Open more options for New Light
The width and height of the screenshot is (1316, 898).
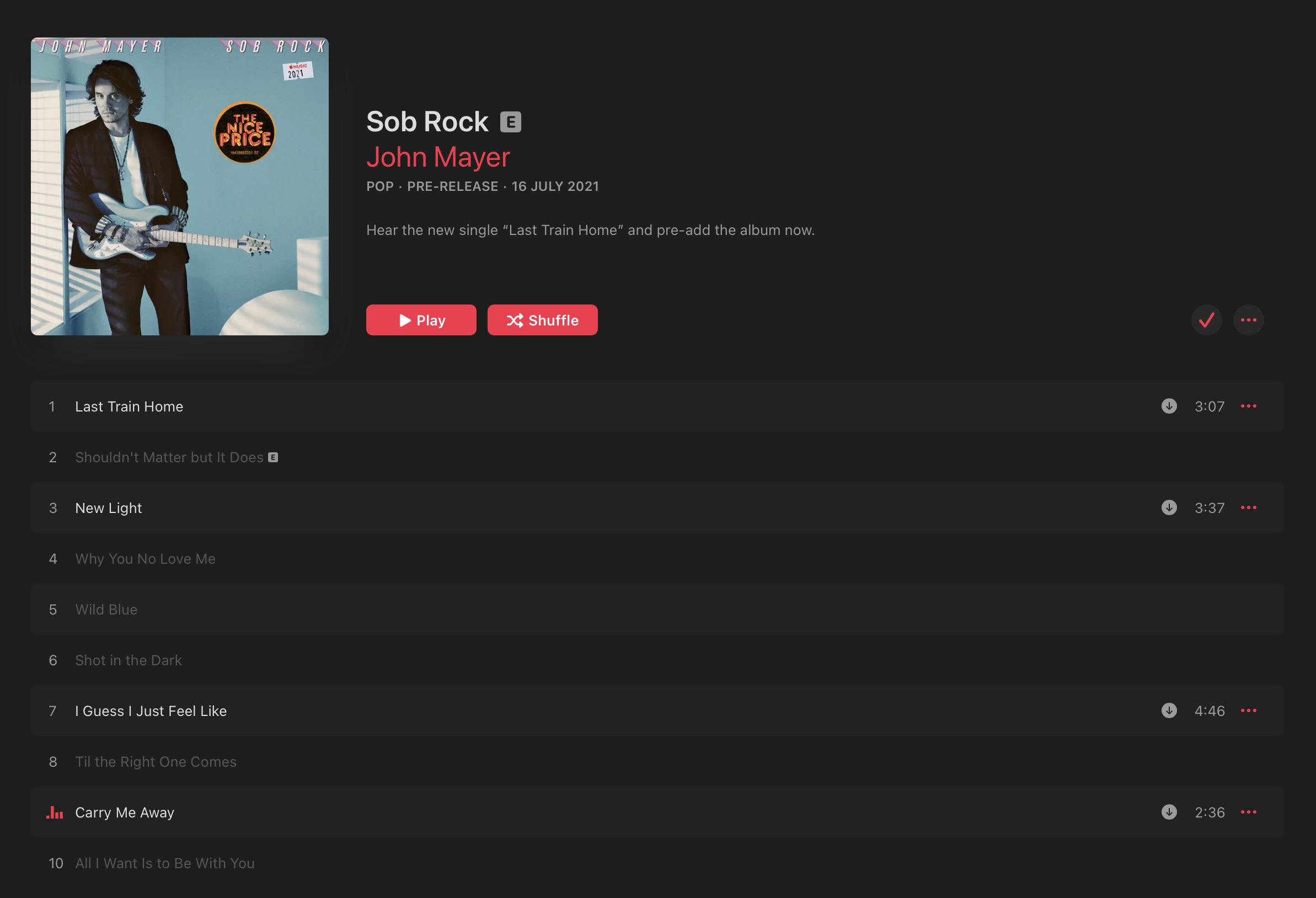pyautogui.click(x=1249, y=507)
